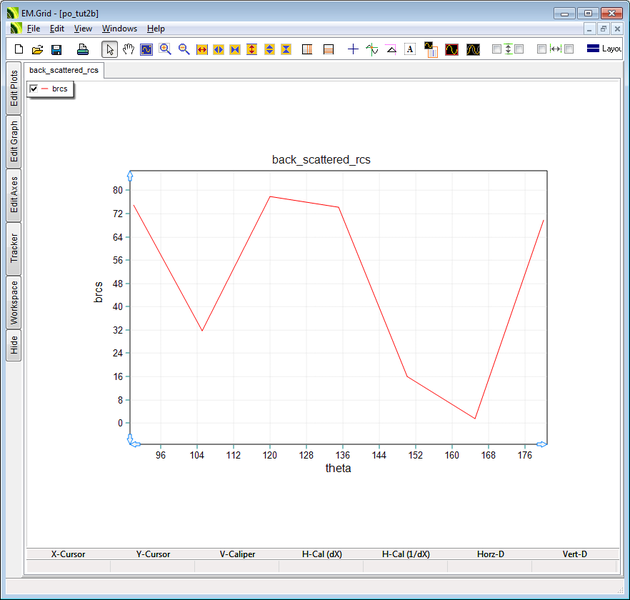Image resolution: width=630 pixels, height=600 pixels.
Task: Select the hand pan tool
Action: pos(128,49)
